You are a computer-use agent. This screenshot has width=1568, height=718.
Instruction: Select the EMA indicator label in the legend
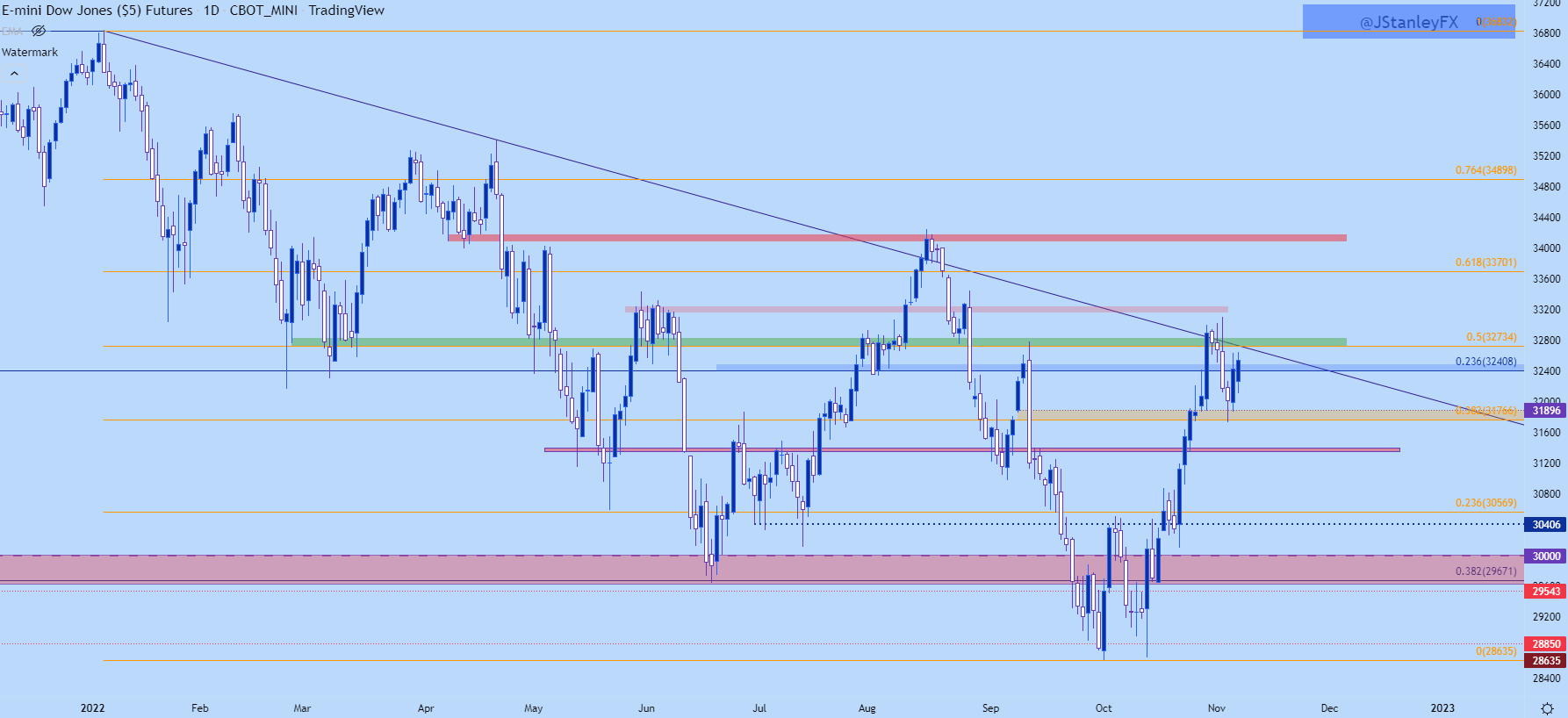point(12,31)
